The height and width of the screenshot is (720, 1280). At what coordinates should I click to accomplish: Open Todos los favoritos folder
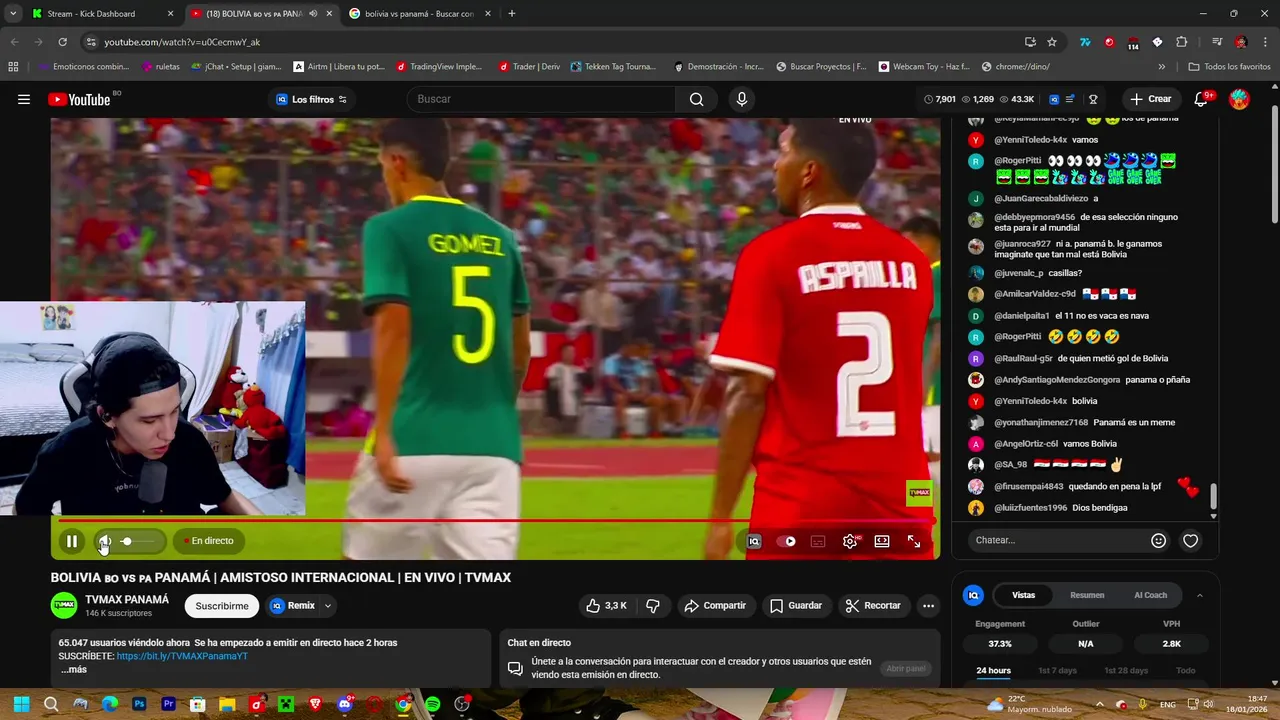(1229, 67)
